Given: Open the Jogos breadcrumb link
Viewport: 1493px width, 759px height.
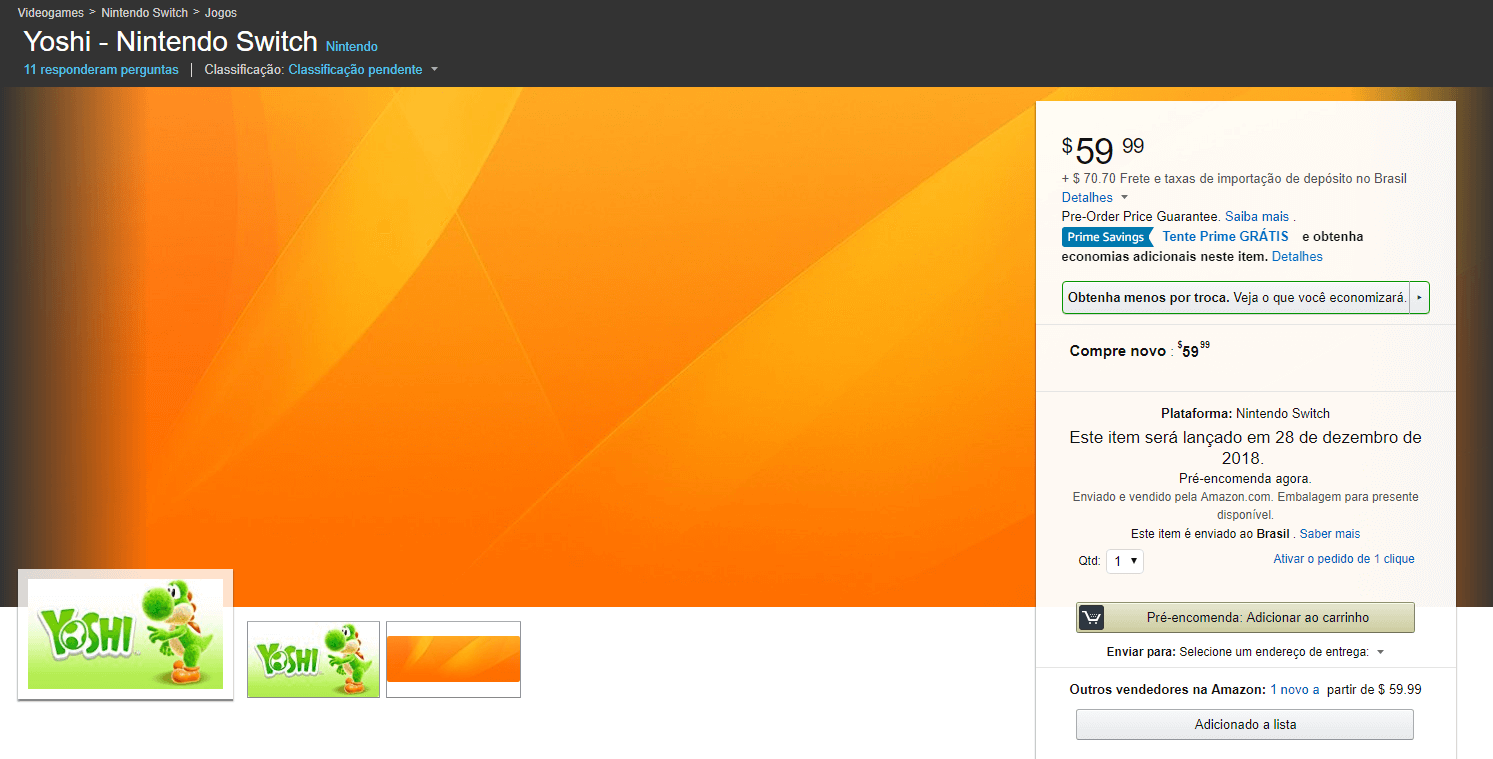Looking at the screenshot, I should pos(221,13).
